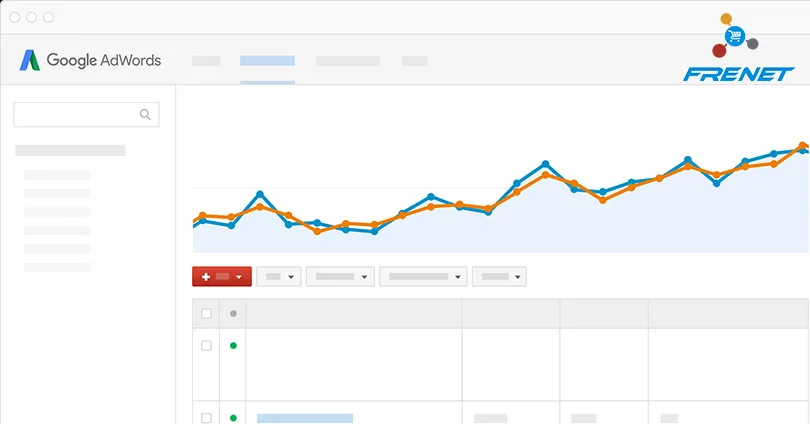The width and height of the screenshot is (810, 424).
Task: Click the Google AdWords logo
Action: 90,60
